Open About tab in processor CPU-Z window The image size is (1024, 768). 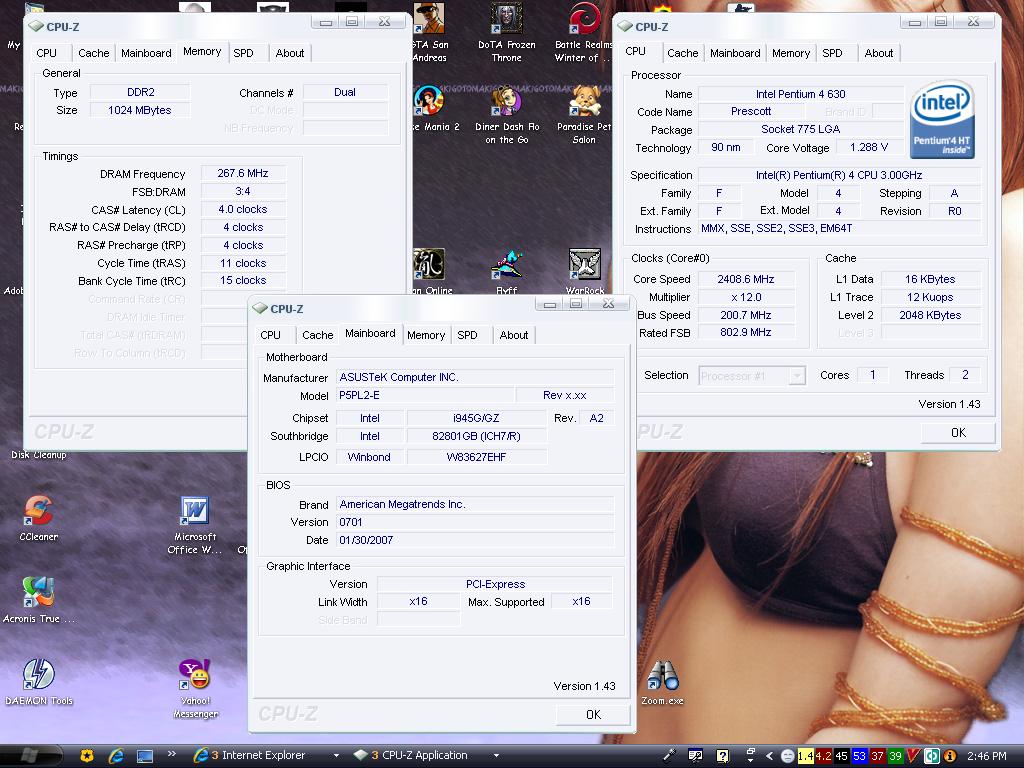coord(878,53)
